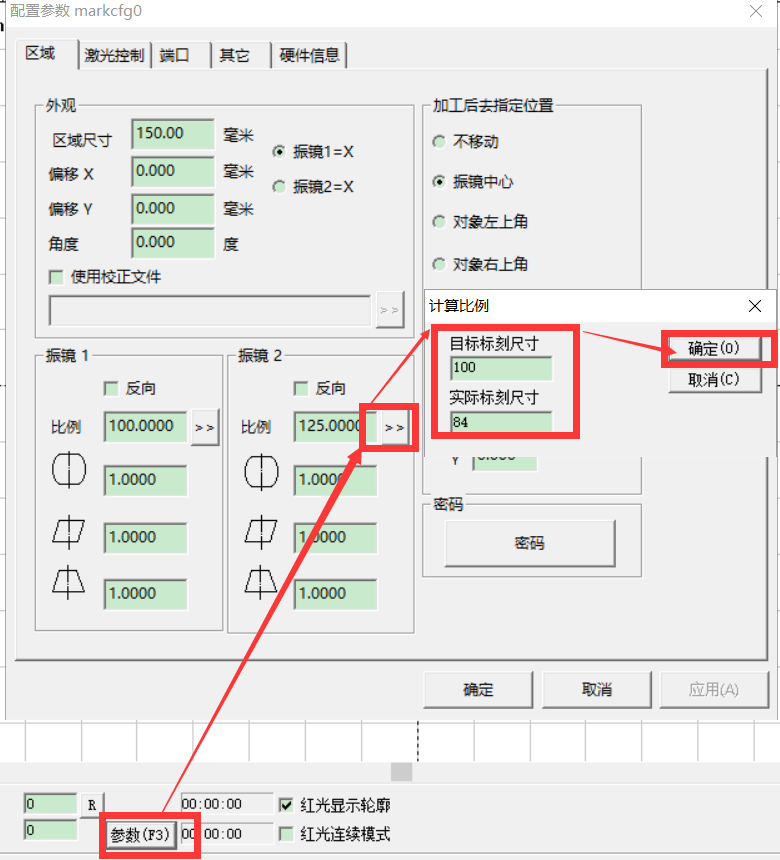The image size is (780, 860).
Task: Toggle 反向 checkbox for 振镜 1
Action: [x=111, y=389]
